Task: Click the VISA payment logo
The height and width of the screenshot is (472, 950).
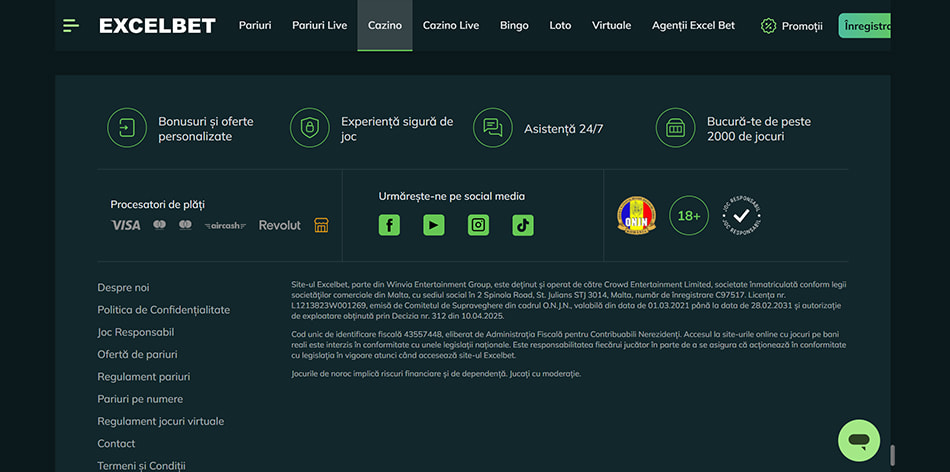Action: [125, 225]
